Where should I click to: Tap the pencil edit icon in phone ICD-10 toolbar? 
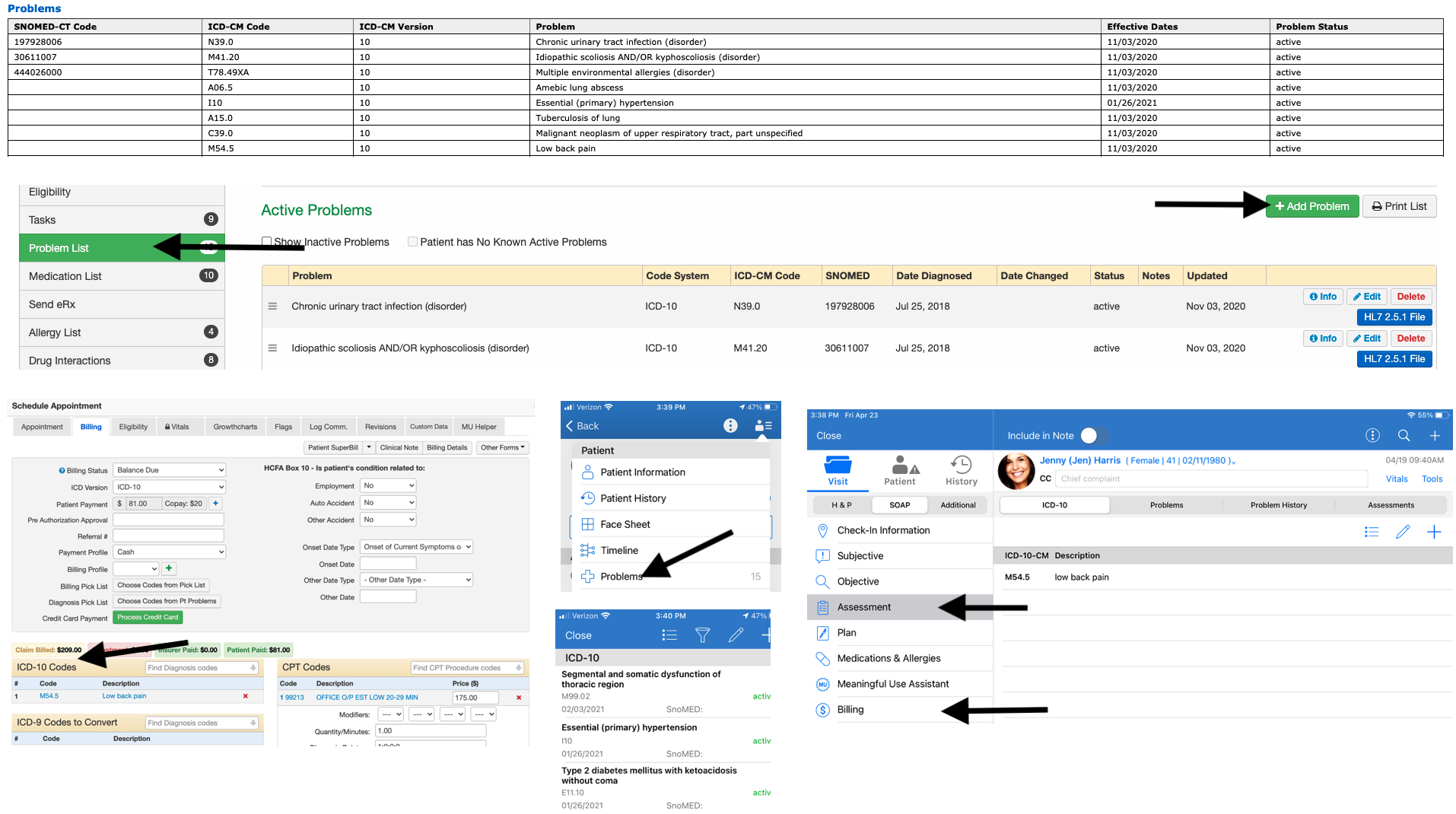(736, 635)
